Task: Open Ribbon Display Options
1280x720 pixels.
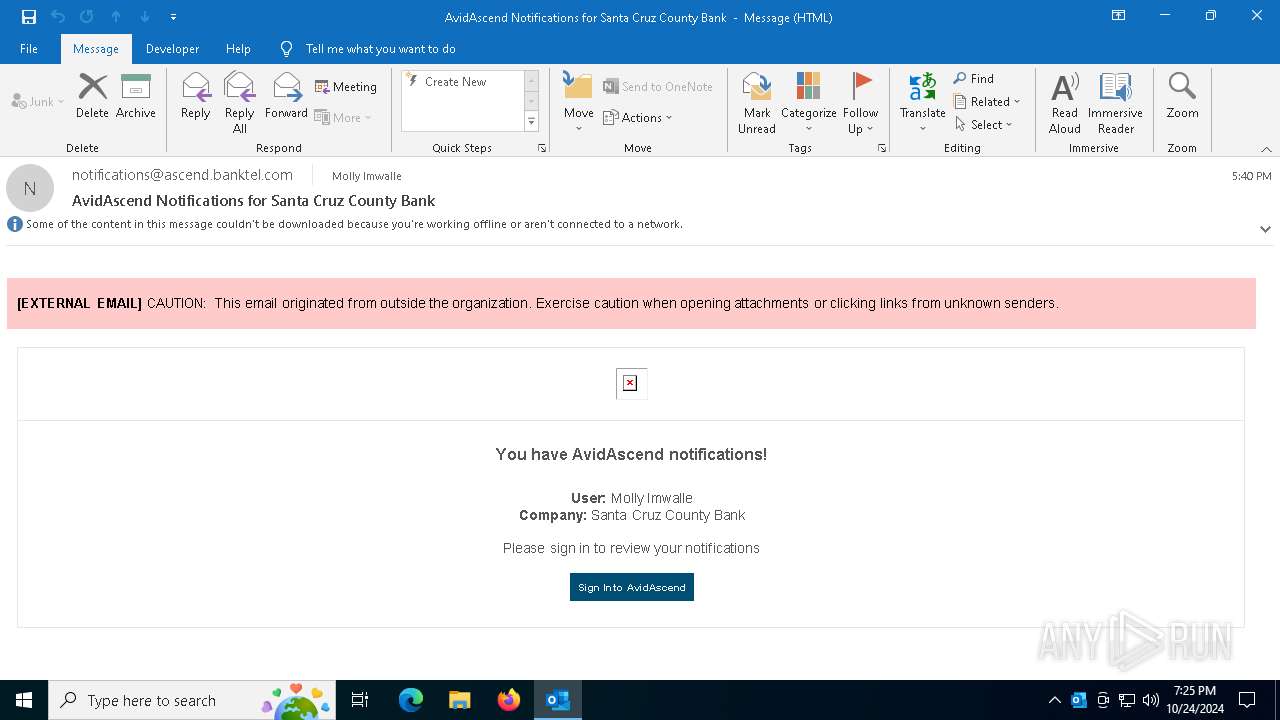Action: click(1119, 16)
